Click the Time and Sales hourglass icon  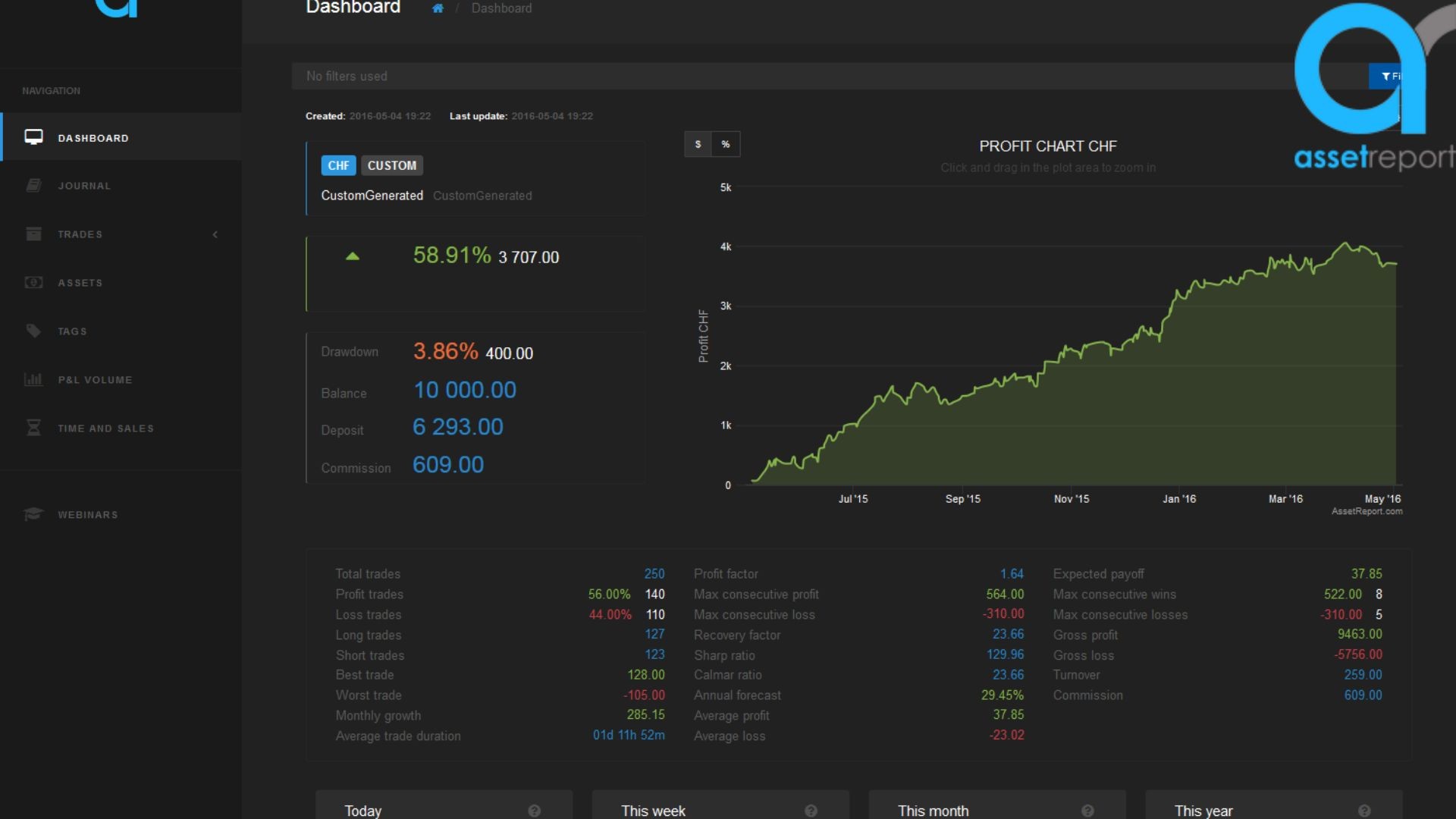(33, 428)
